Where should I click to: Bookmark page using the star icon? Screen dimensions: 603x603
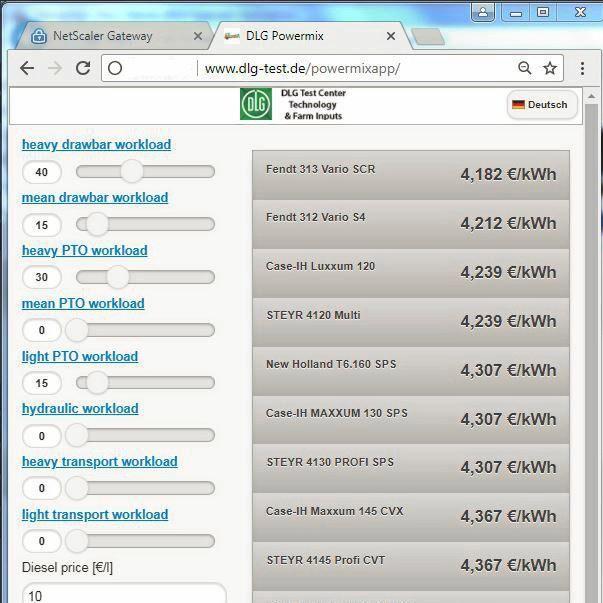(x=550, y=68)
